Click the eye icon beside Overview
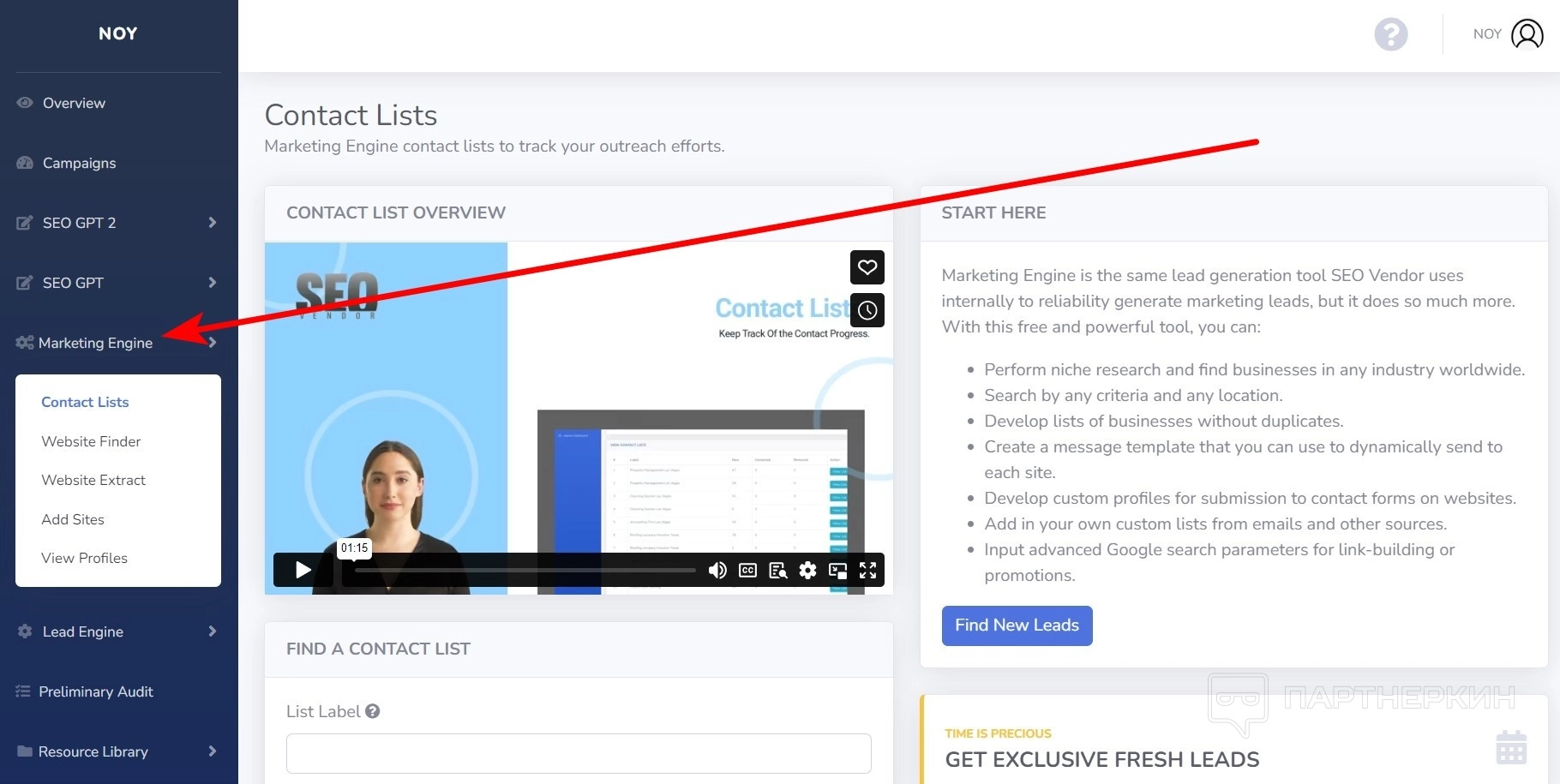 tap(25, 103)
